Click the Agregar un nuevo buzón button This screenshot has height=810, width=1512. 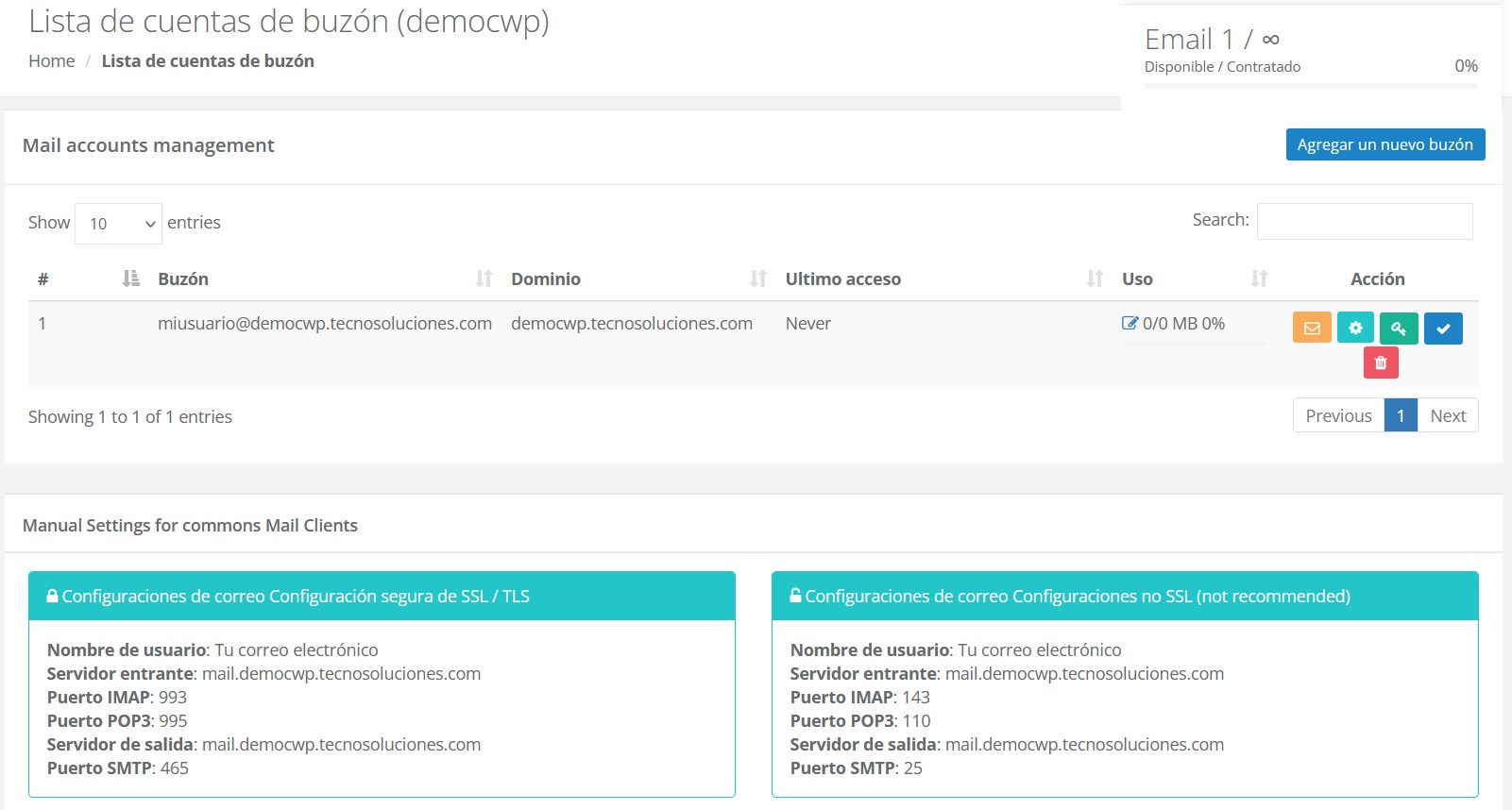tap(1385, 144)
